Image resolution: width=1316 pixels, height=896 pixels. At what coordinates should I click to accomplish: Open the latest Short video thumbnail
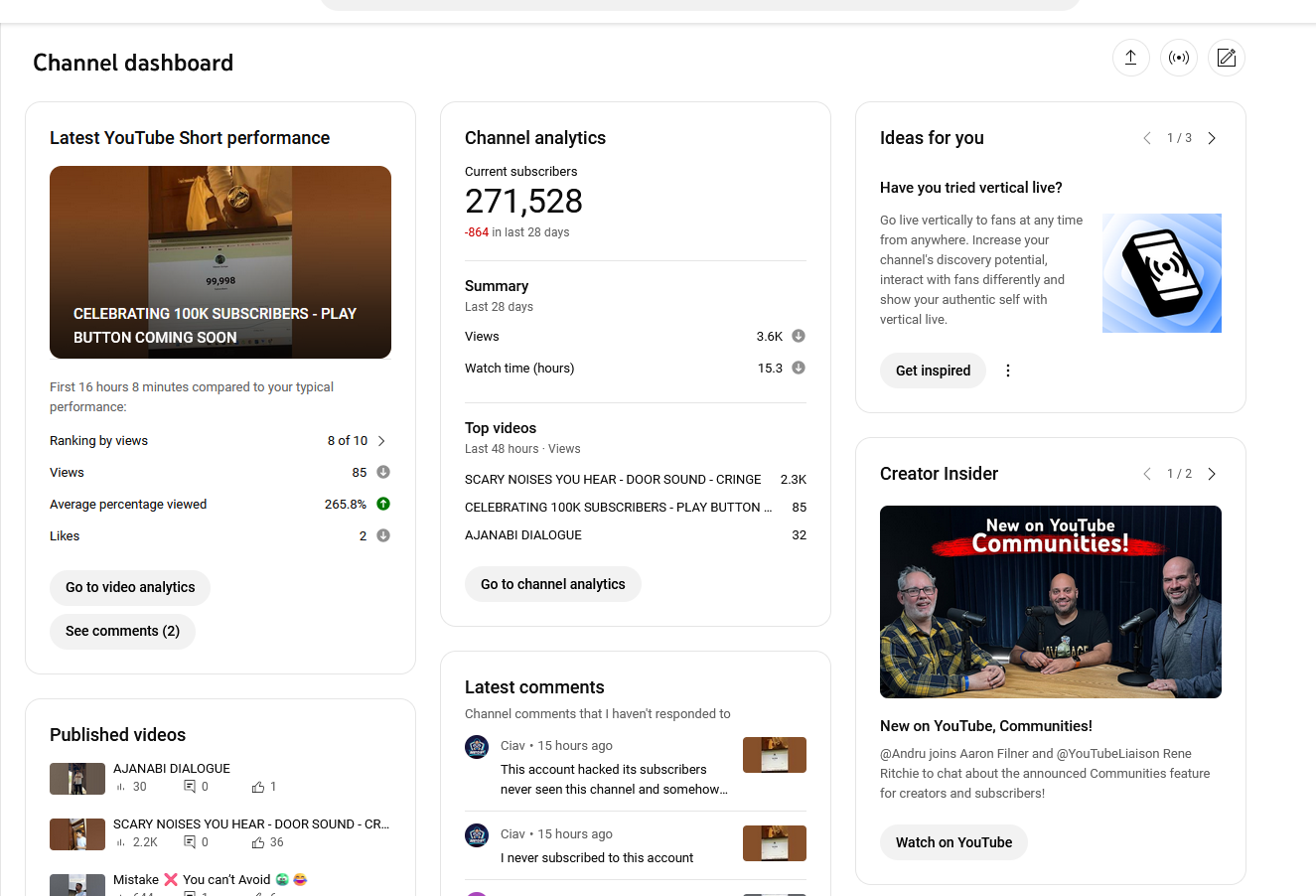tap(220, 262)
